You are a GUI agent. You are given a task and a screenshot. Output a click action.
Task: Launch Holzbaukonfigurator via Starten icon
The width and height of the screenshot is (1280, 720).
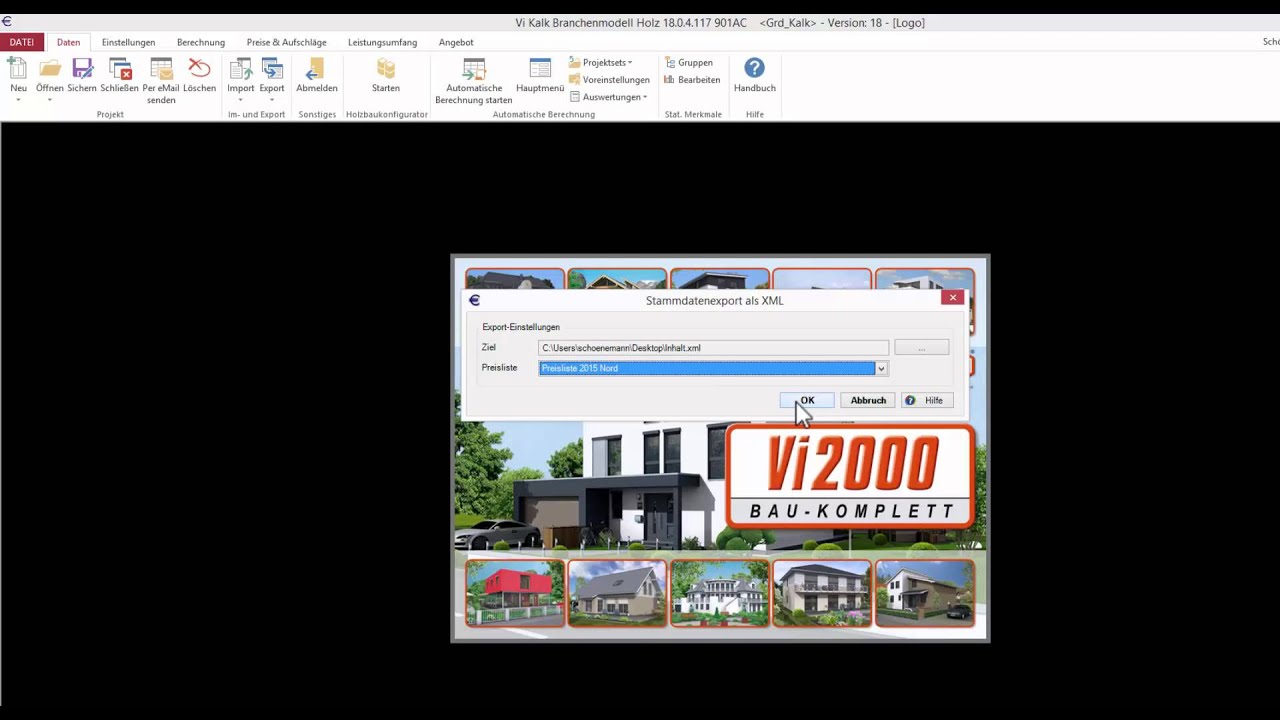[386, 69]
